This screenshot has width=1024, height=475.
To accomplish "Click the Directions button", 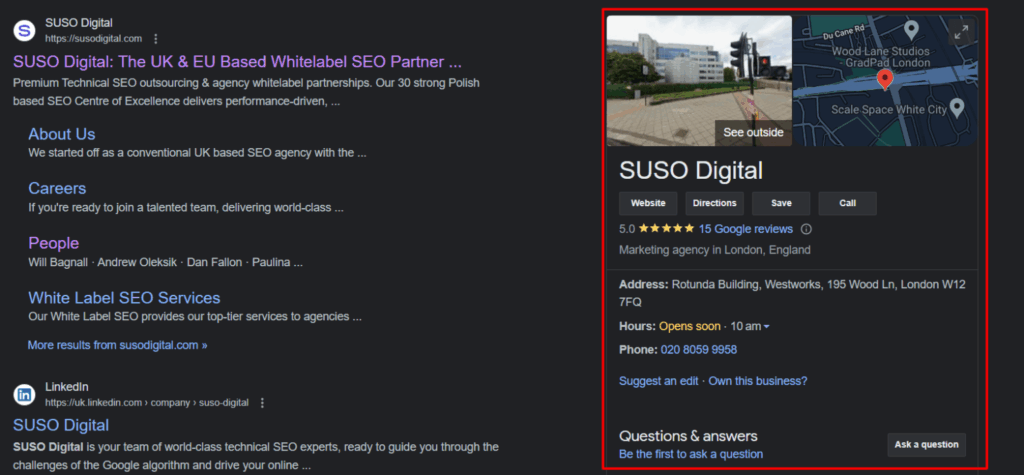I will 714,203.
